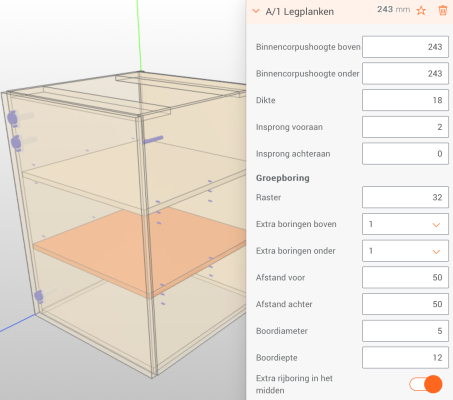453x400 pixels.
Task: Edit the Binnencorpushoogte onder field
Action: click(x=405, y=73)
